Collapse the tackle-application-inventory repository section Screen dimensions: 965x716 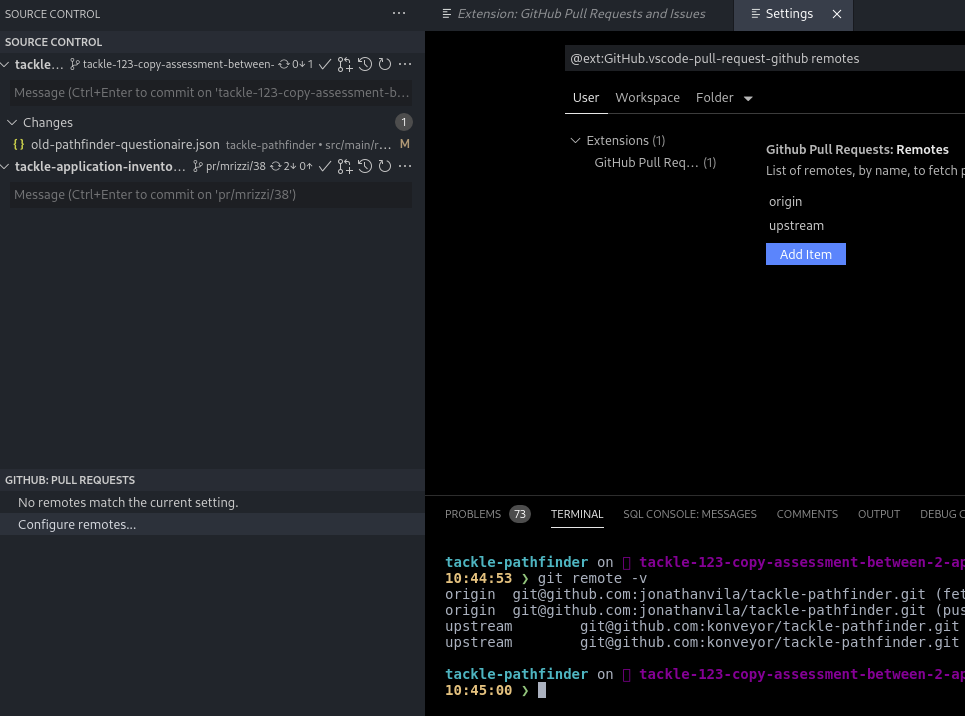[x=5, y=166]
